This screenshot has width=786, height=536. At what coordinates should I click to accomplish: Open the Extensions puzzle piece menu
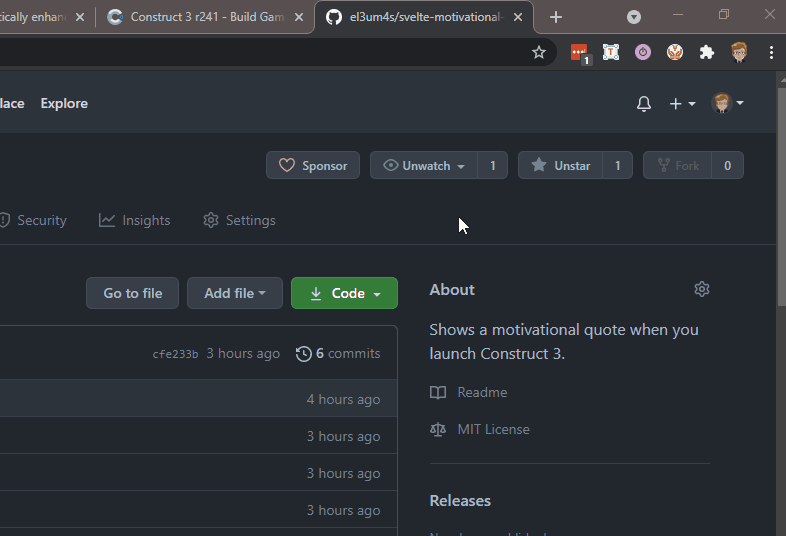tap(707, 52)
